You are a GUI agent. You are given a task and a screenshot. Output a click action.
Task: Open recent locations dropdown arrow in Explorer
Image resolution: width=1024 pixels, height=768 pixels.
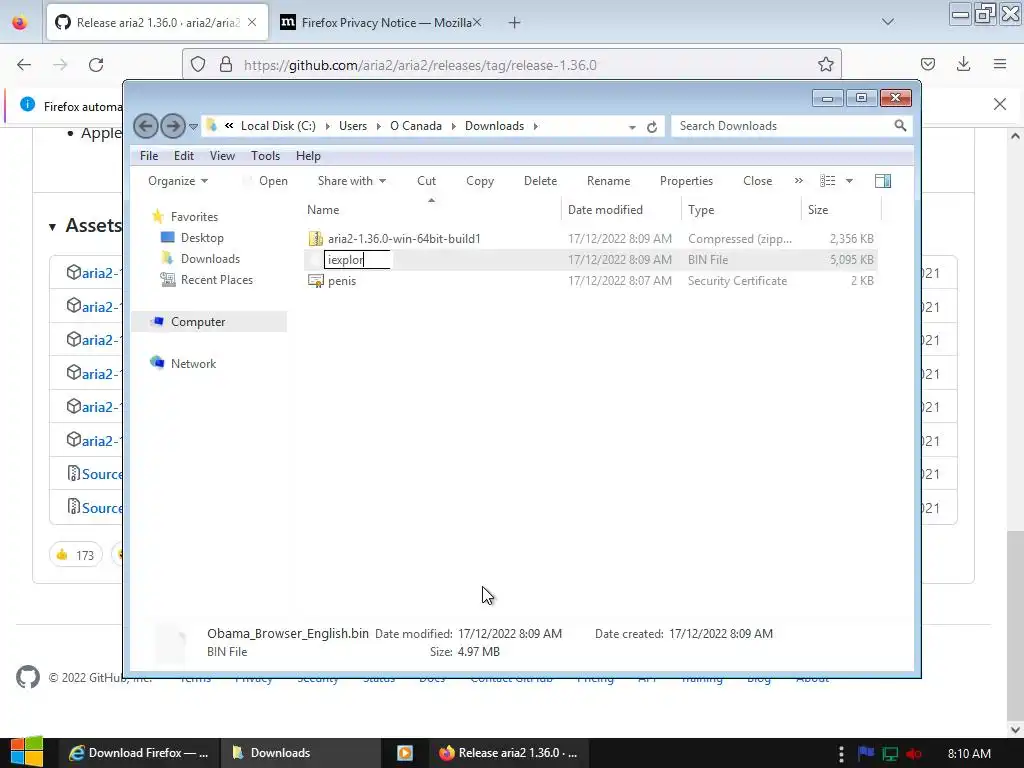tap(193, 127)
